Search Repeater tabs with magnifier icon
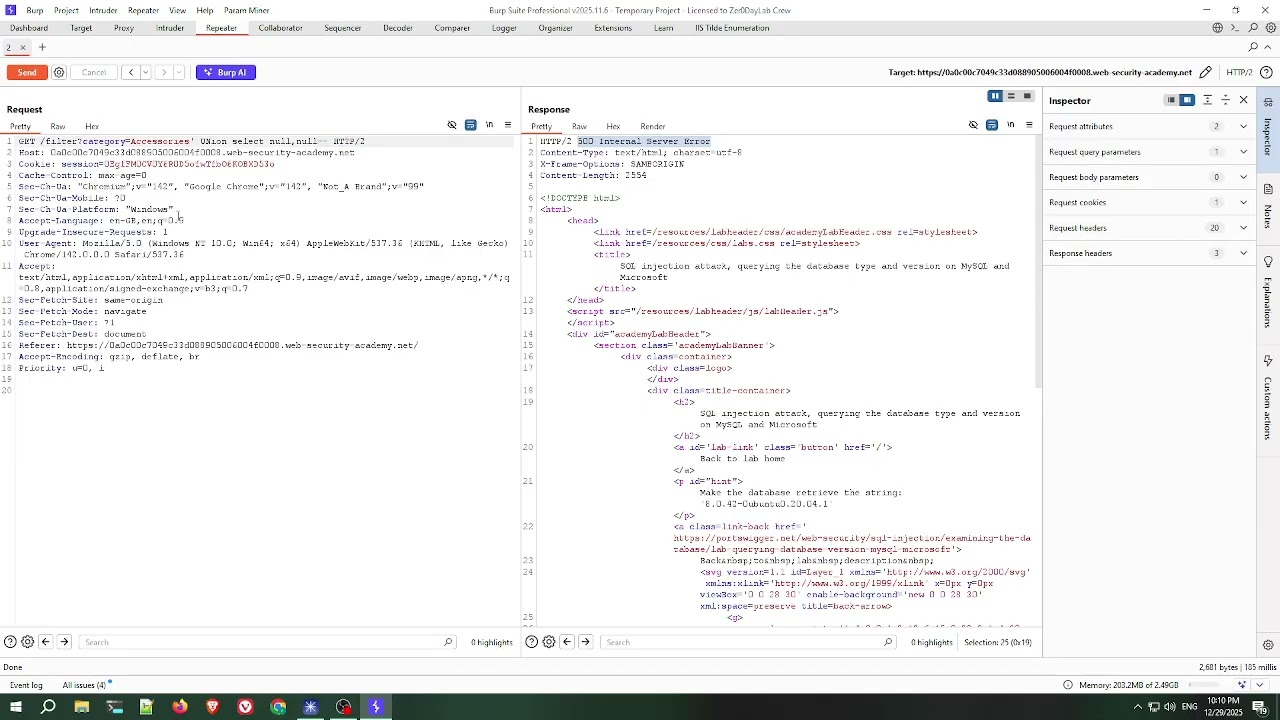Image resolution: width=1280 pixels, height=720 pixels. tap(1253, 47)
